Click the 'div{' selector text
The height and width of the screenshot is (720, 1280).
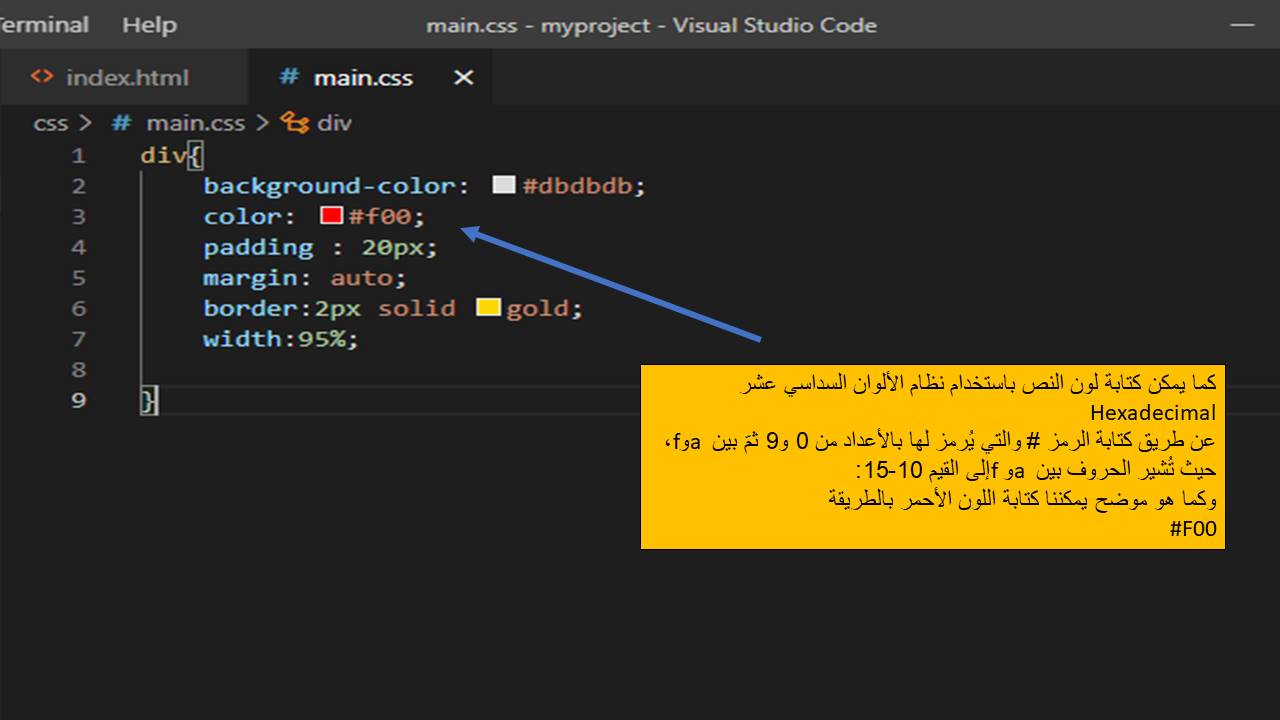[172, 155]
